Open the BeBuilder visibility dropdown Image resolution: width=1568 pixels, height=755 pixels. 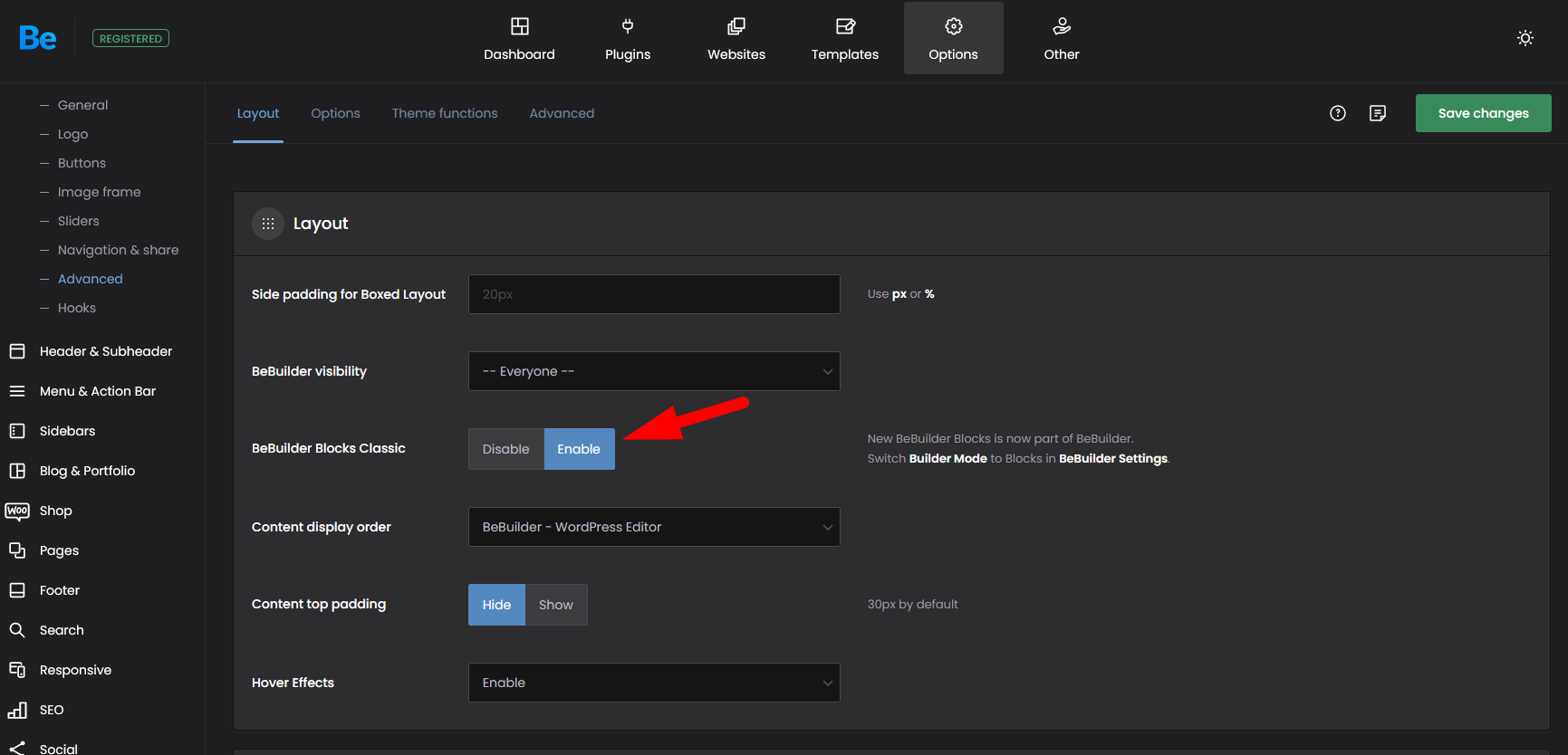tap(654, 371)
